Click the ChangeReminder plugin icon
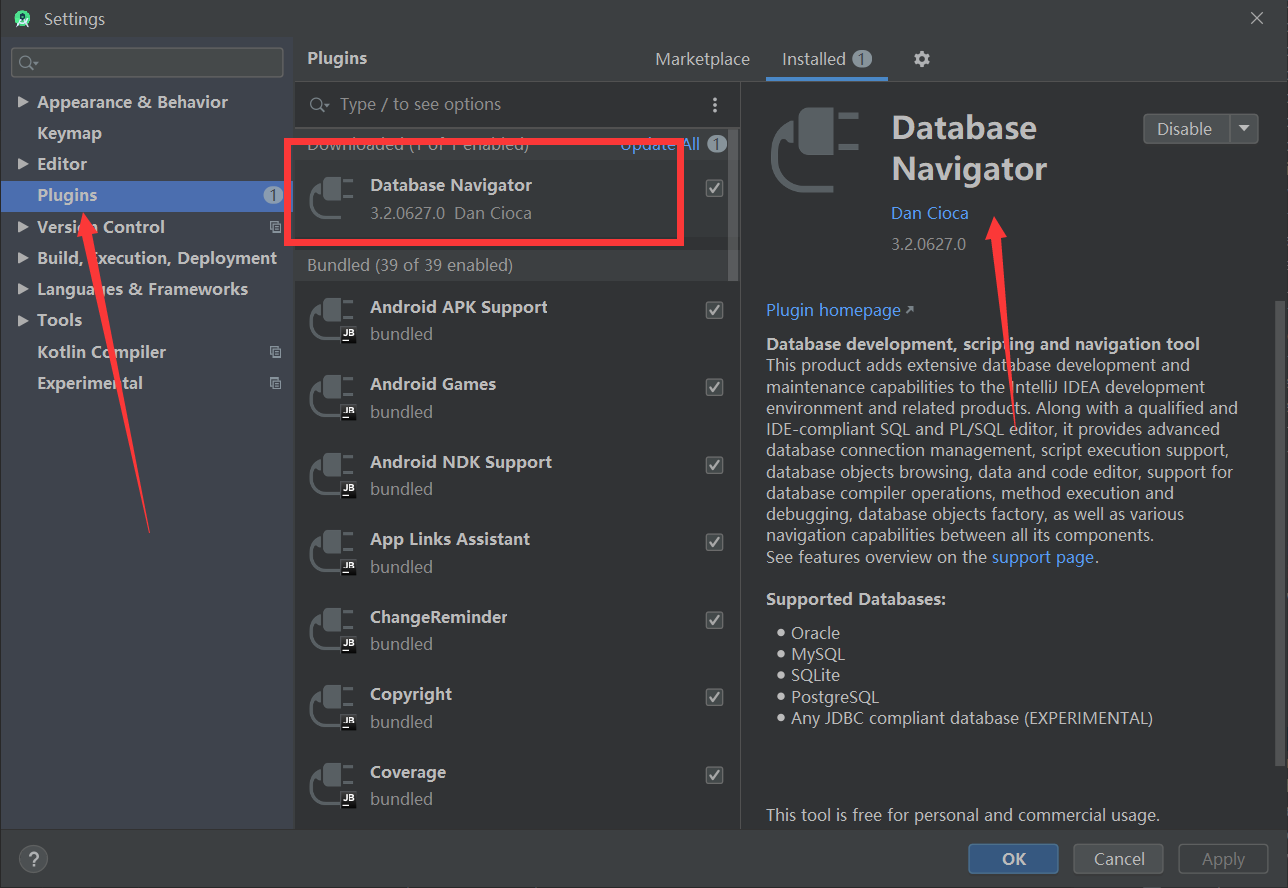Screen dimensions: 1288x888 (333, 631)
